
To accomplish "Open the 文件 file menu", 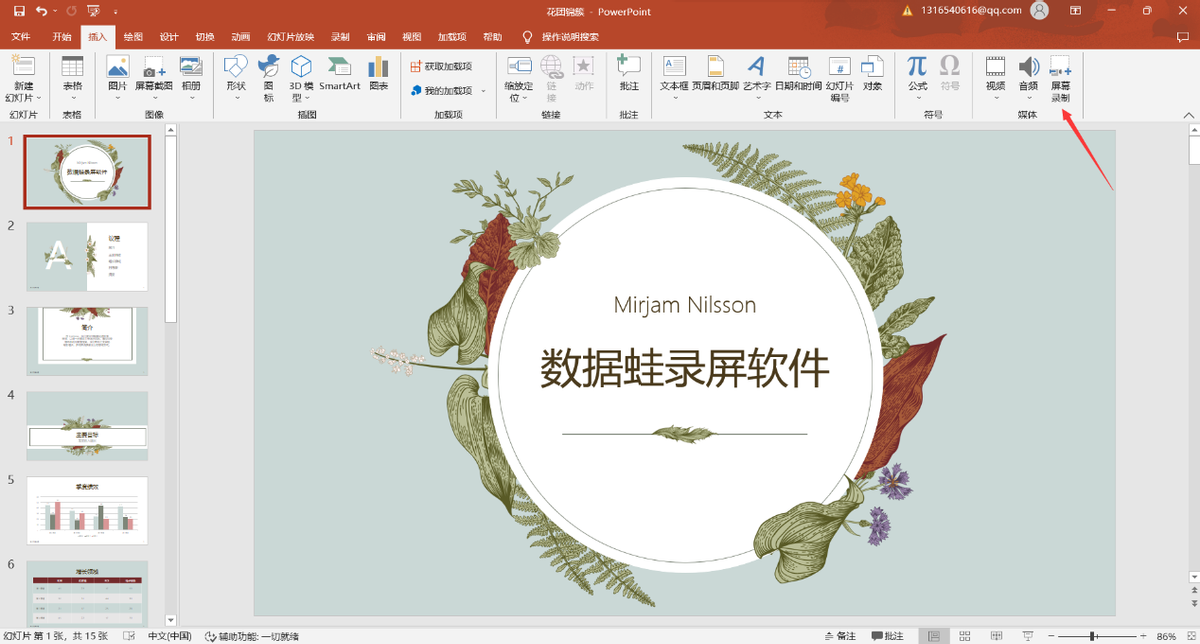I will click(x=21, y=37).
